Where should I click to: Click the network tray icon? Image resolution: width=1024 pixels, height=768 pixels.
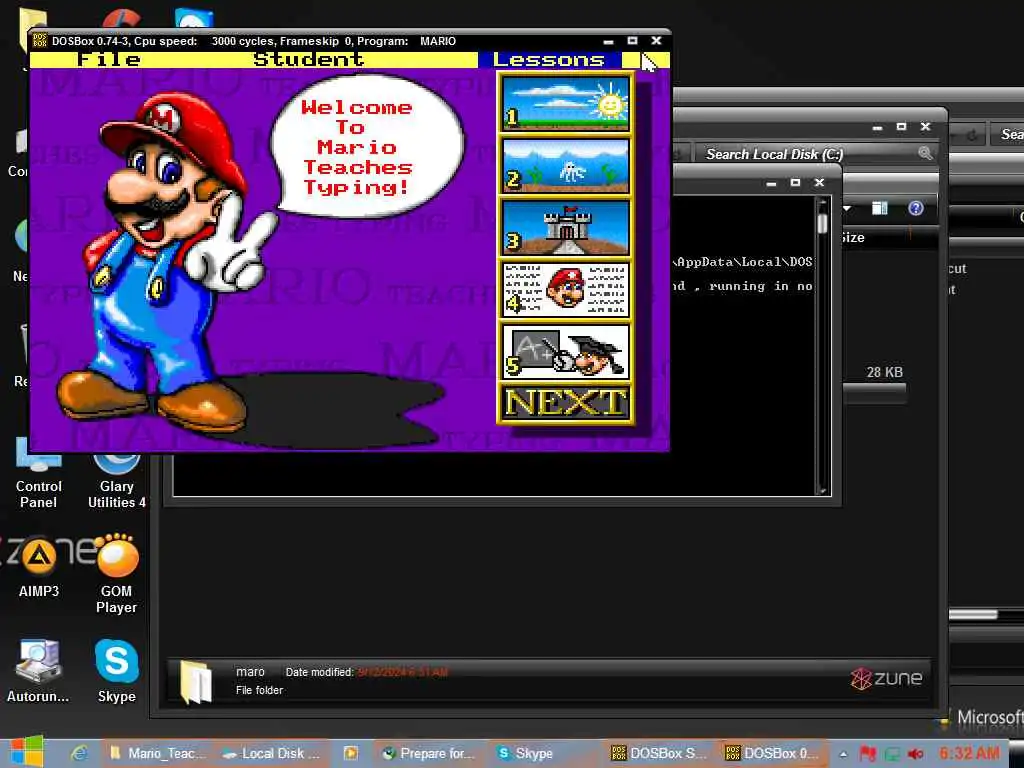[x=892, y=754]
